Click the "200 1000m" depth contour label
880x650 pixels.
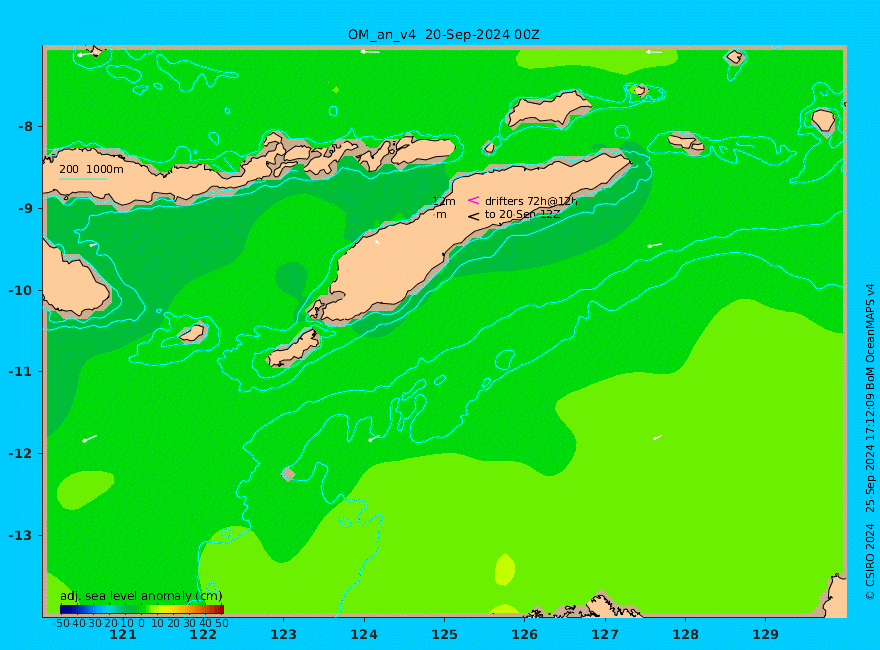91,169
